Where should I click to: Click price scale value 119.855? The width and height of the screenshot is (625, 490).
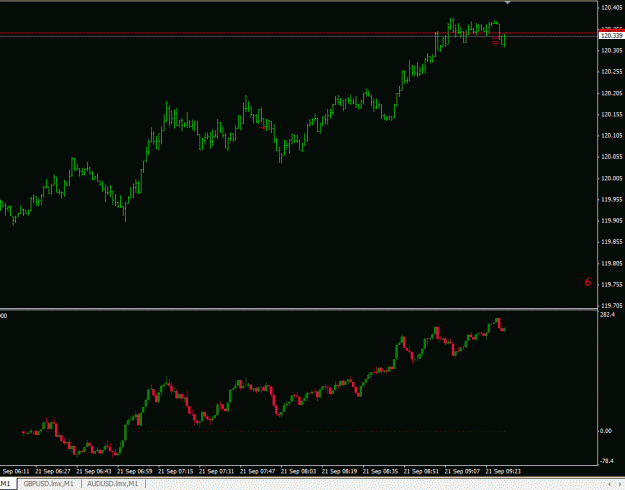[612, 242]
